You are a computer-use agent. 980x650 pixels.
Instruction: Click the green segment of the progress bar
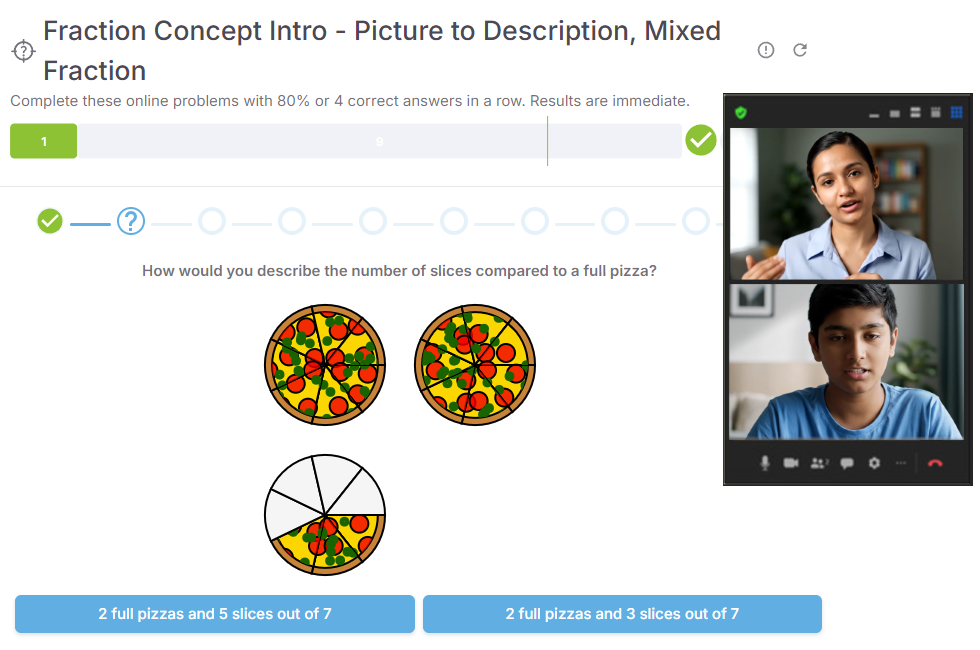point(44,141)
